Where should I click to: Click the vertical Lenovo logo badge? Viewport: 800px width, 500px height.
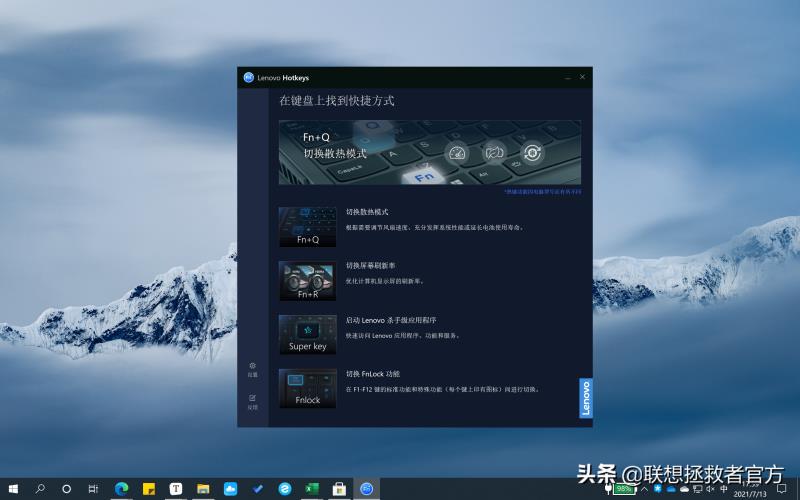pos(586,398)
